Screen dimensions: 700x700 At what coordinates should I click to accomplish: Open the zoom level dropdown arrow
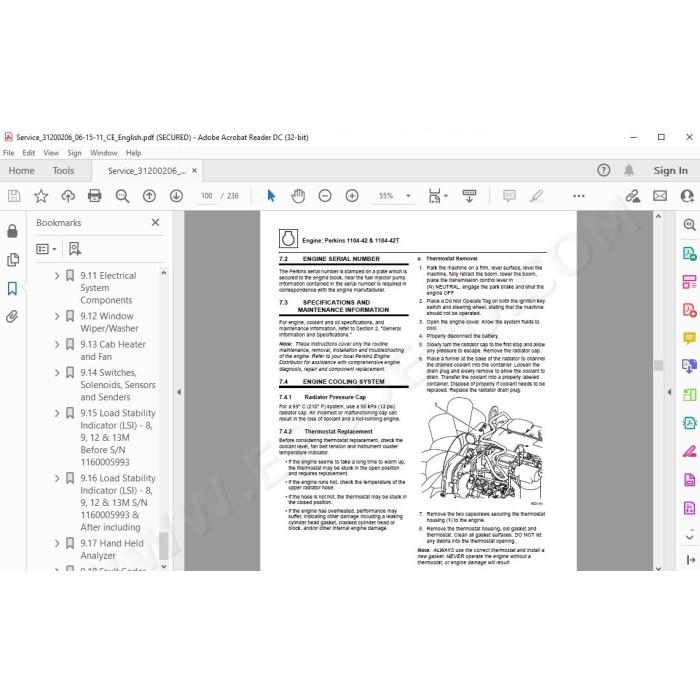[408, 196]
